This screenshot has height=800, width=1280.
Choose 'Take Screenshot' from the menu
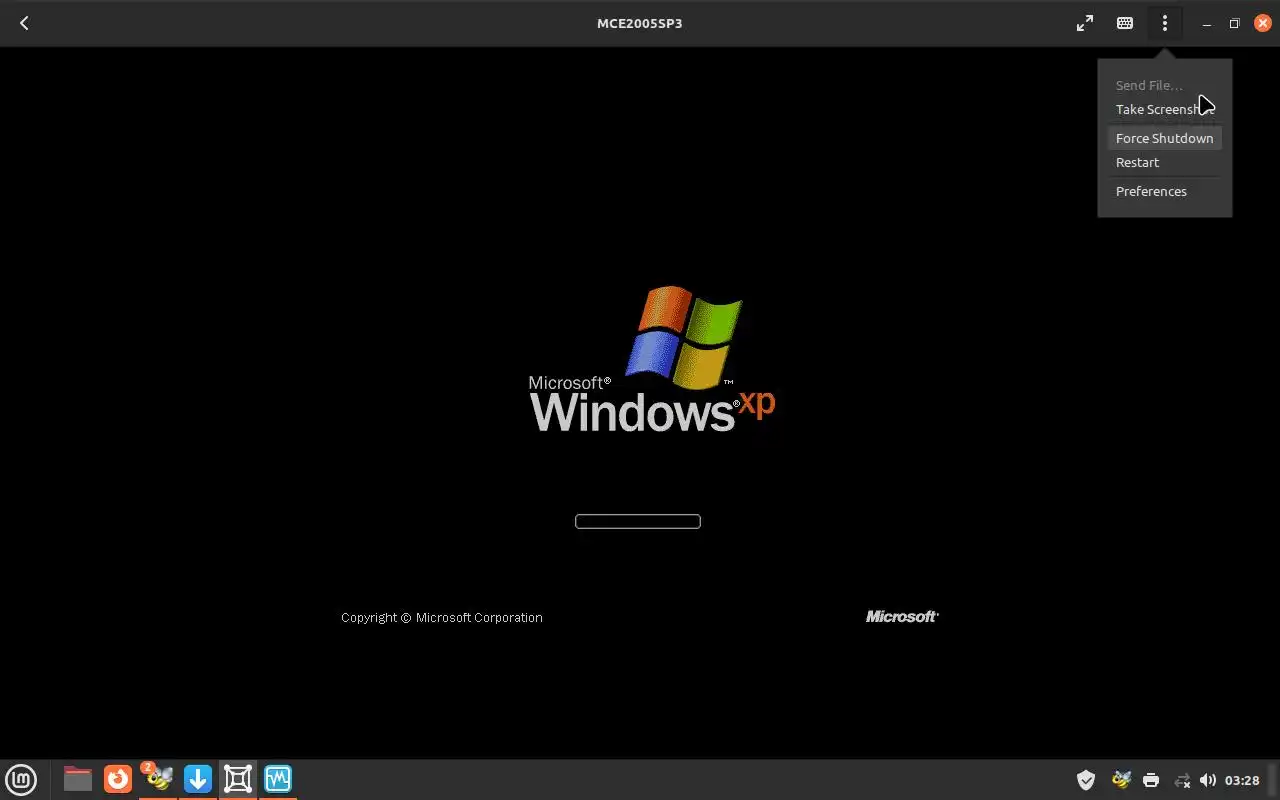coord(1165,109)
